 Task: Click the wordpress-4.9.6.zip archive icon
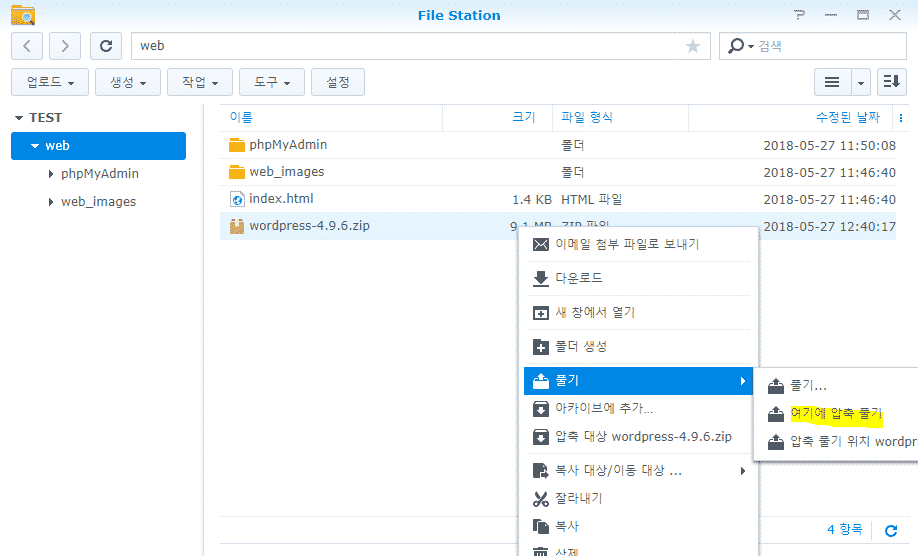[237, 226]
